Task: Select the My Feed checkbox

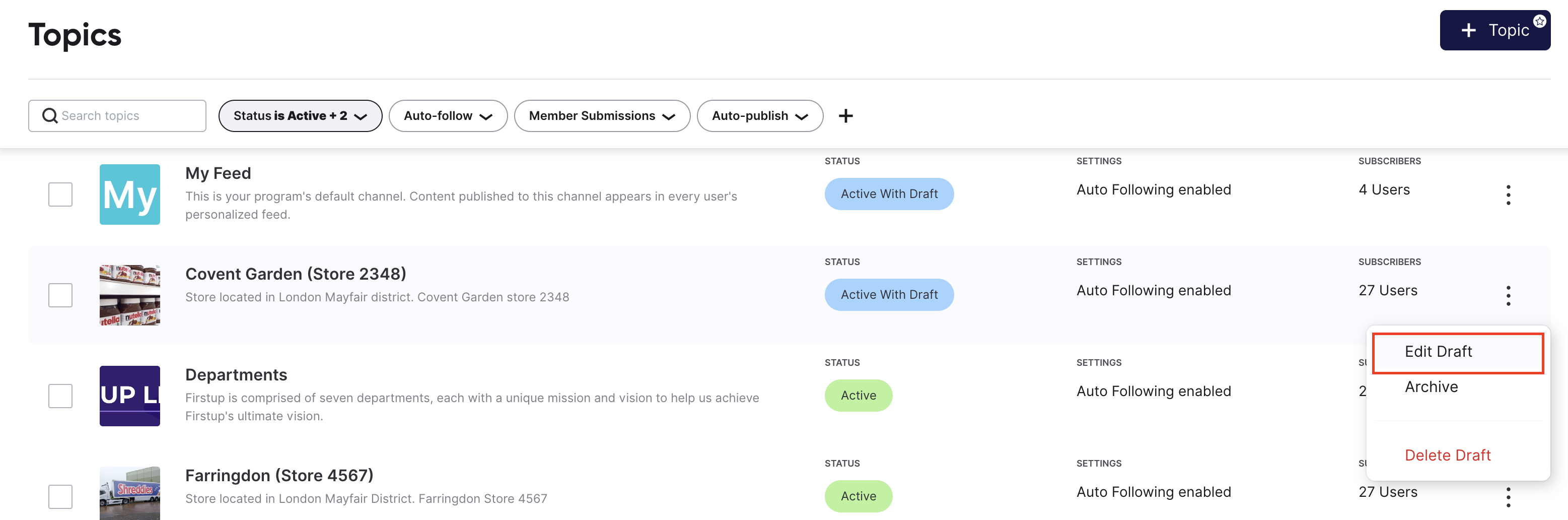Action: pyautogui.click(x=60, y=195)
